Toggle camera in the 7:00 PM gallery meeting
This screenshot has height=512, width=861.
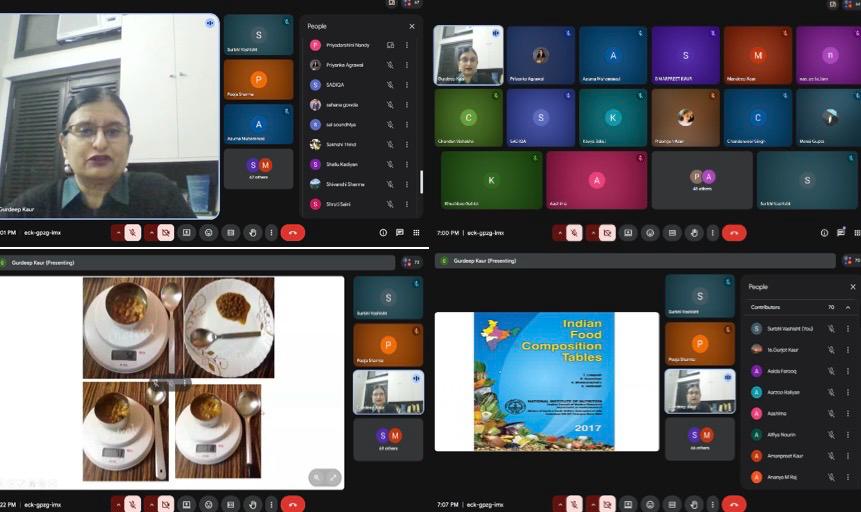coord(607,233)
